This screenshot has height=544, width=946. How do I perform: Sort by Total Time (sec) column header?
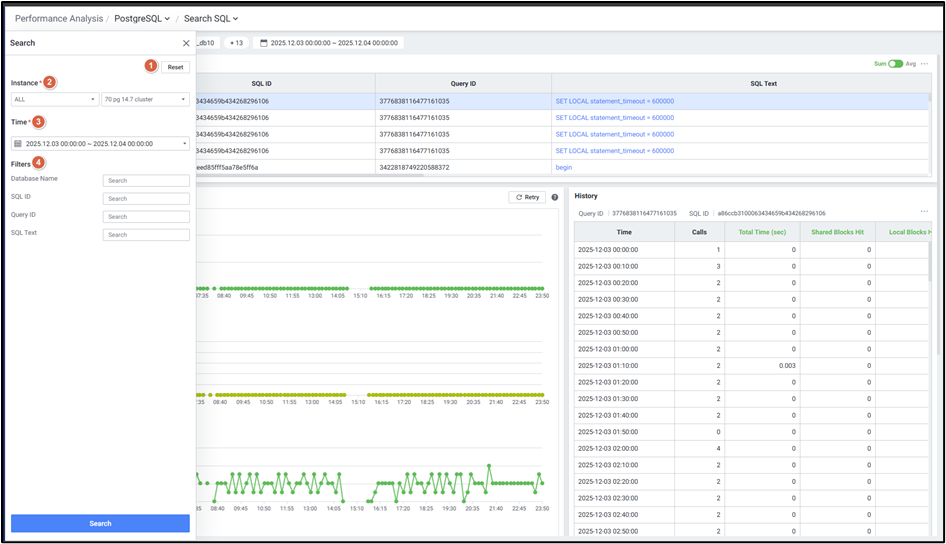point(761,232)
